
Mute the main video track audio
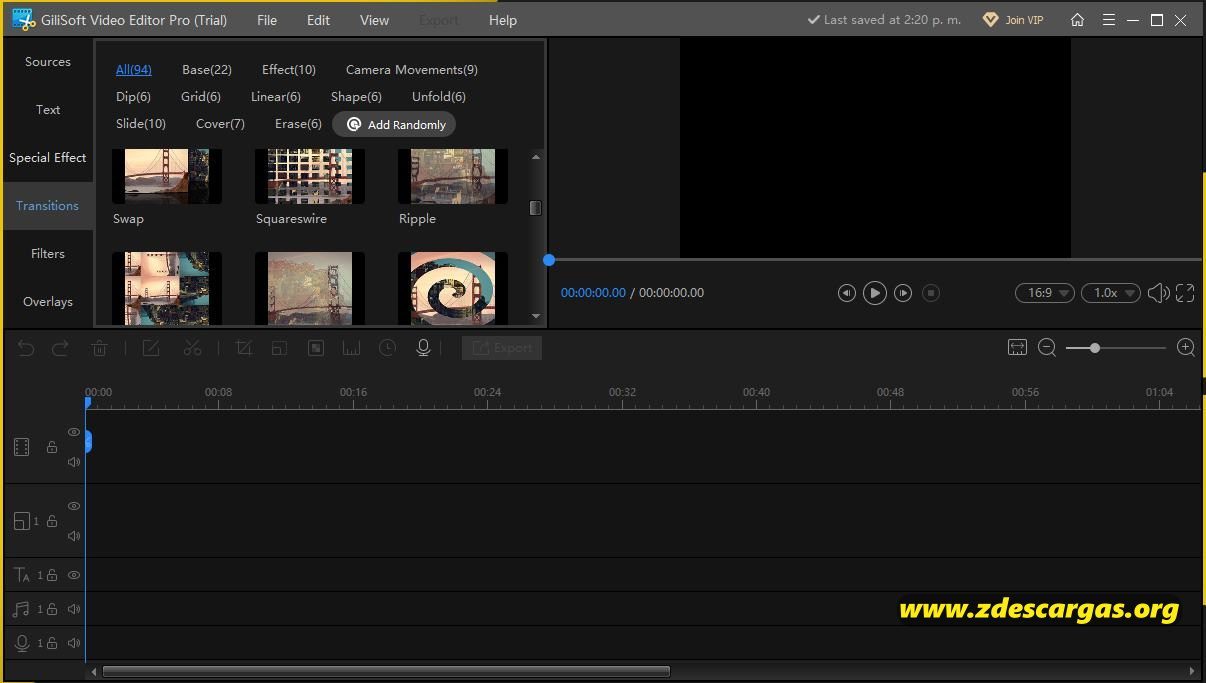click(x=74, y=462)
